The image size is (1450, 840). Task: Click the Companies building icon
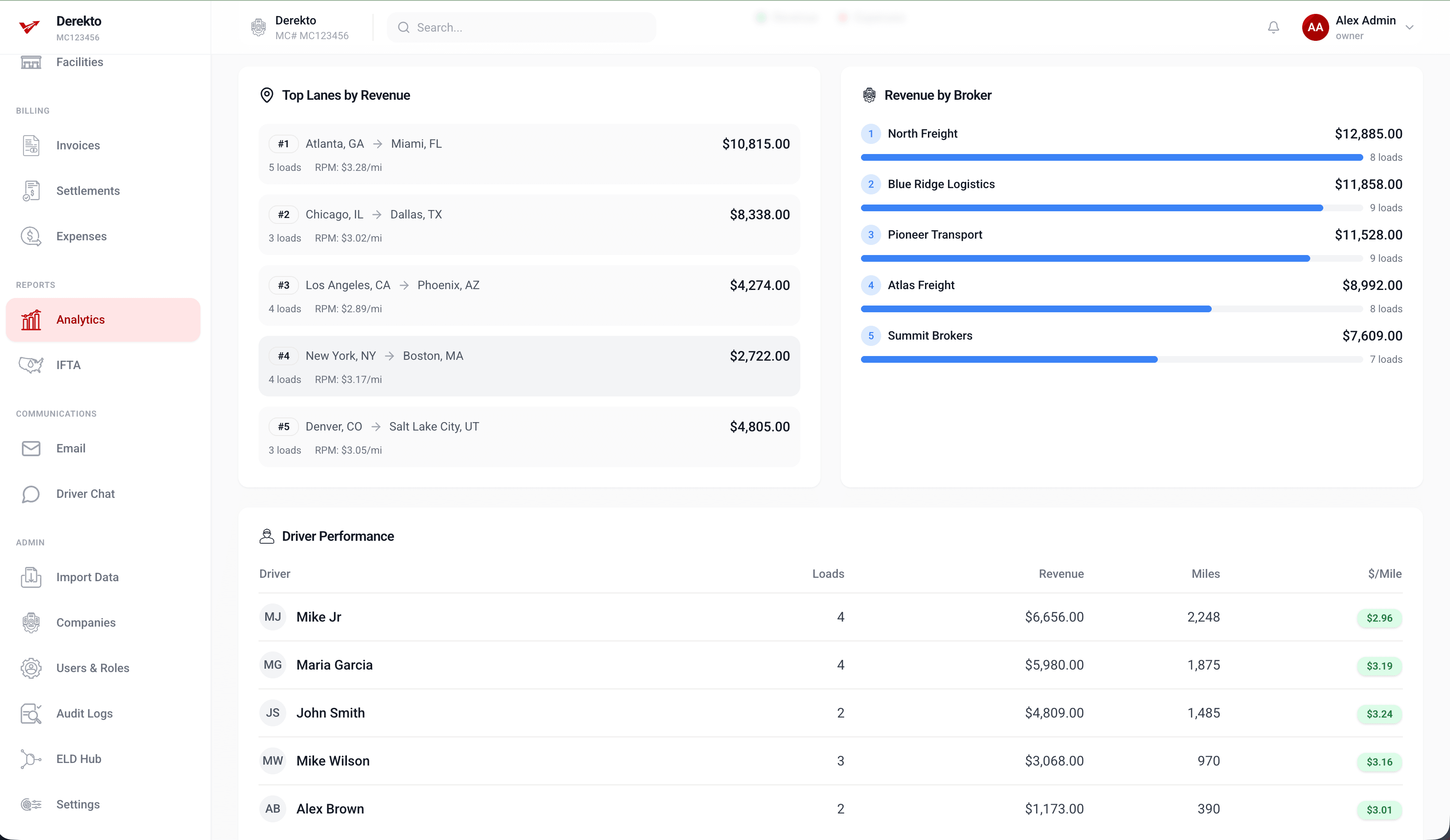[31, 622]
